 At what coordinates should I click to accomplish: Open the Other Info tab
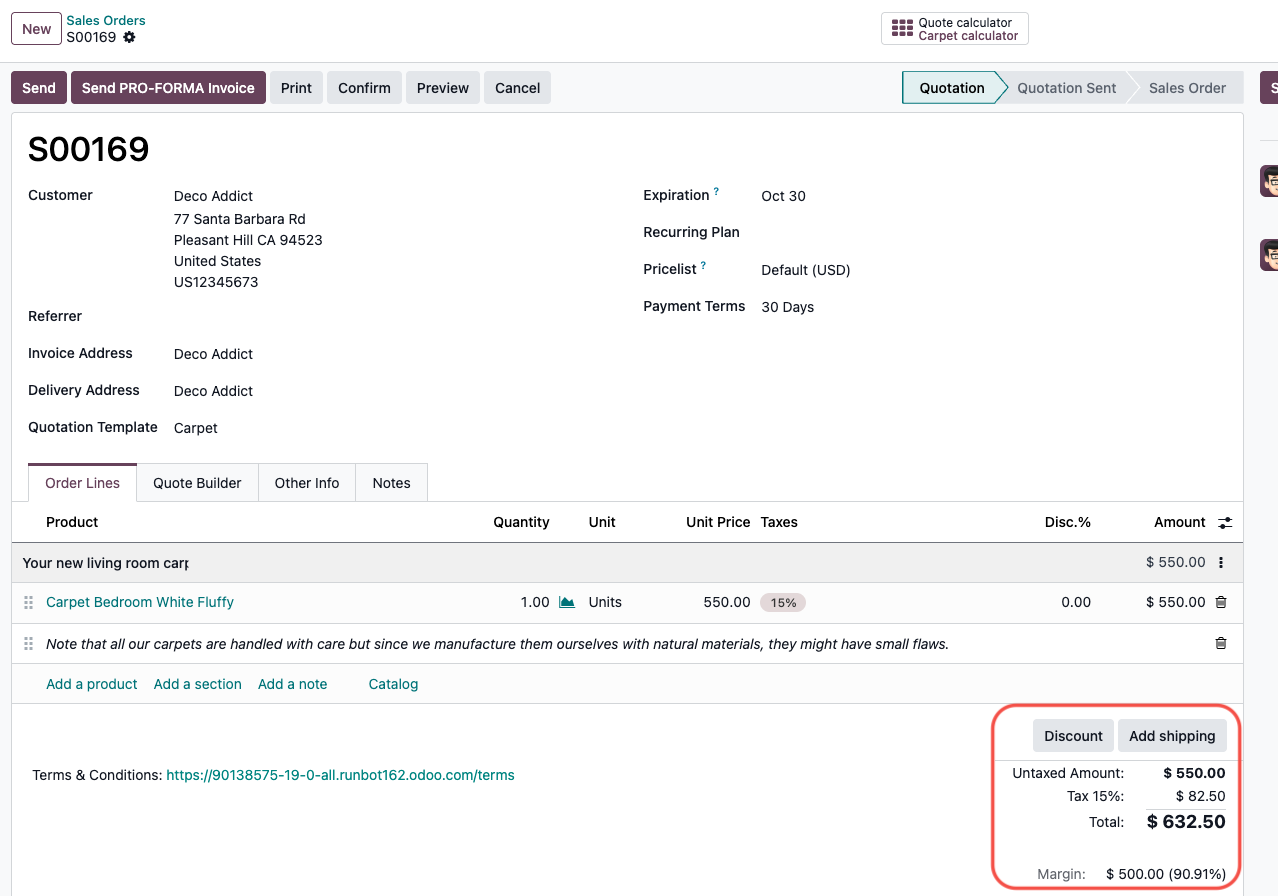[x=307, y=483]
